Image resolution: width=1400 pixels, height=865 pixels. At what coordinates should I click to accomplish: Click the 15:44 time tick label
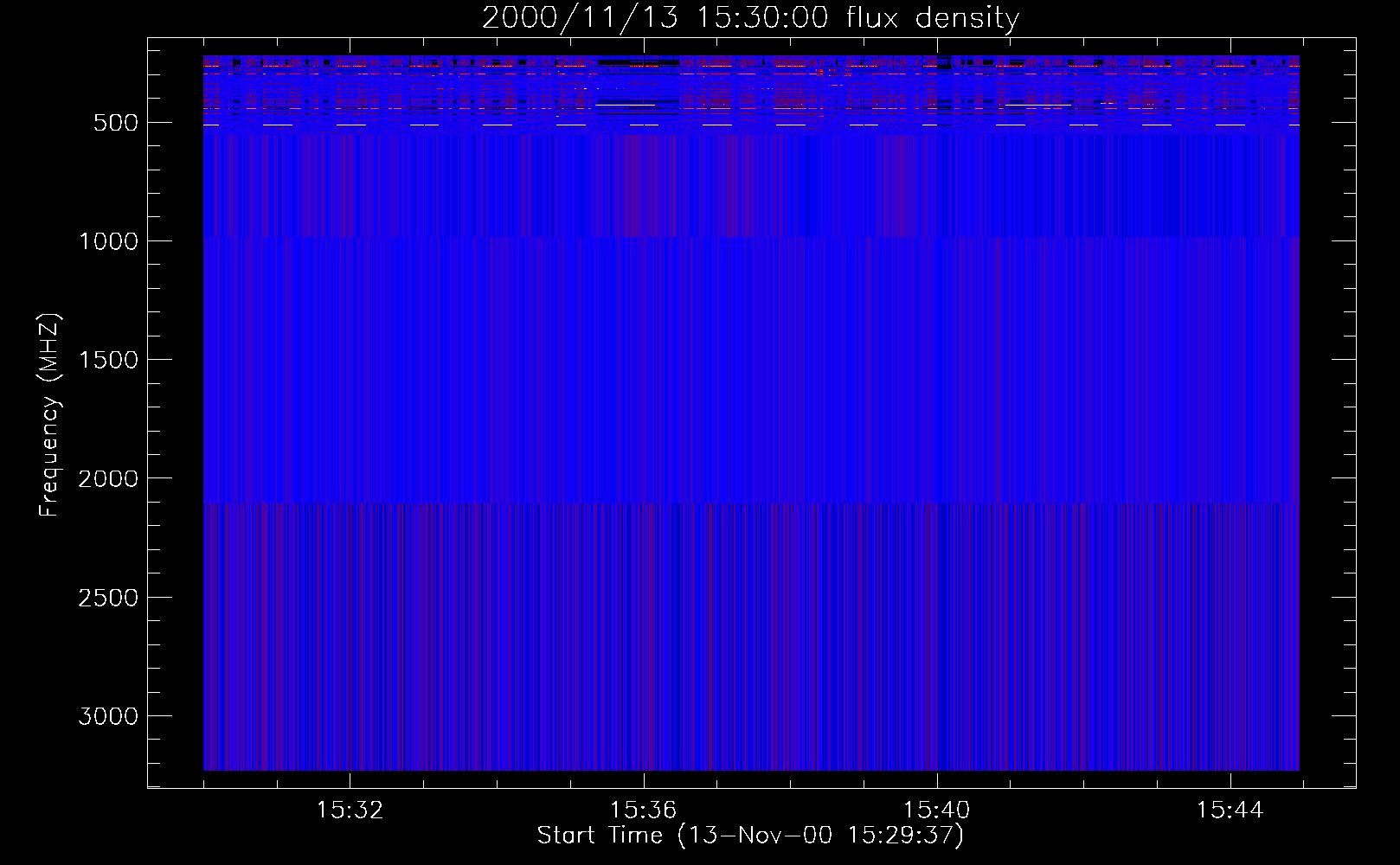point(1230,811)
